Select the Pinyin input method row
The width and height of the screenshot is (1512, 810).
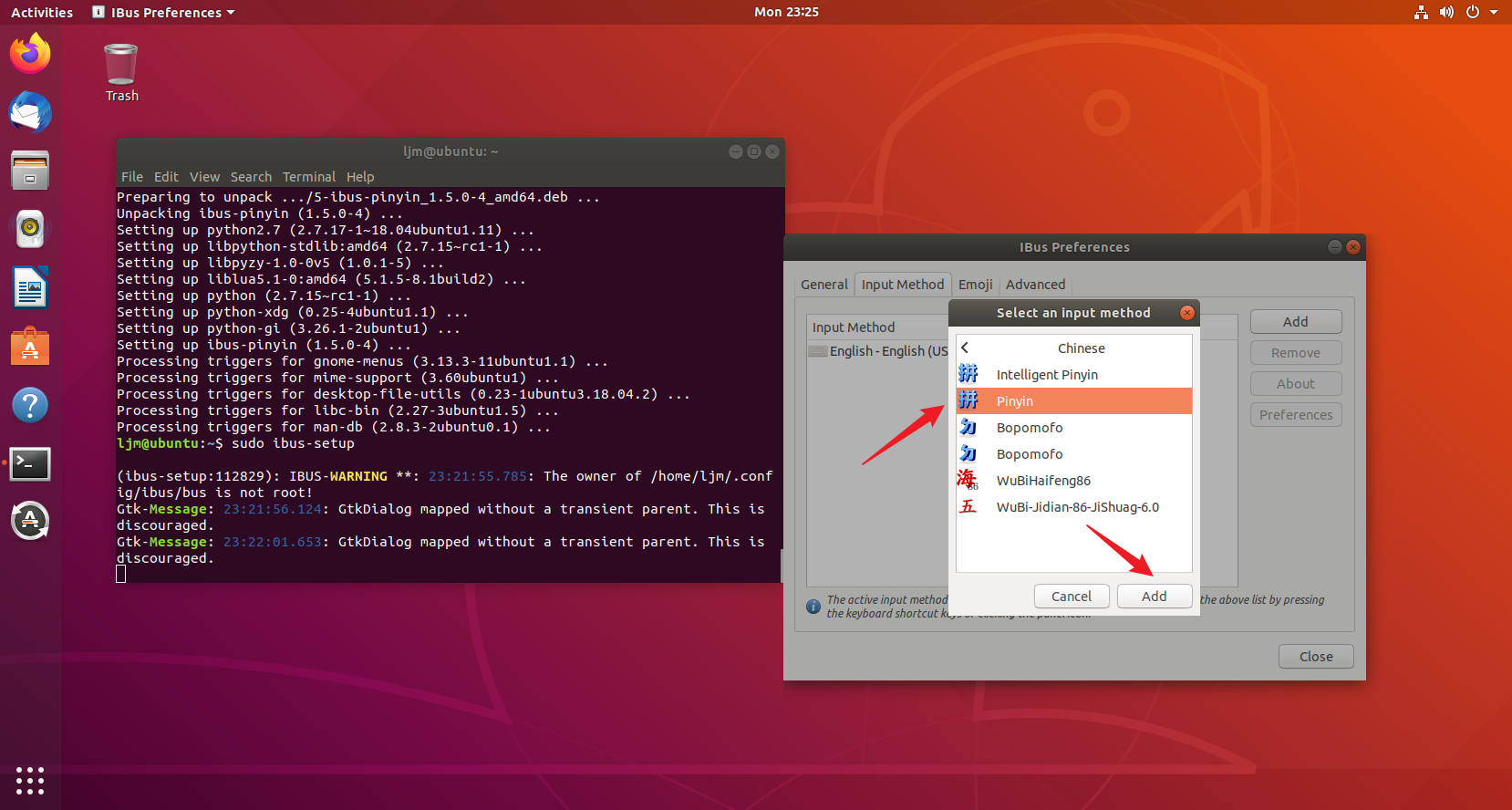point(1074,400)
